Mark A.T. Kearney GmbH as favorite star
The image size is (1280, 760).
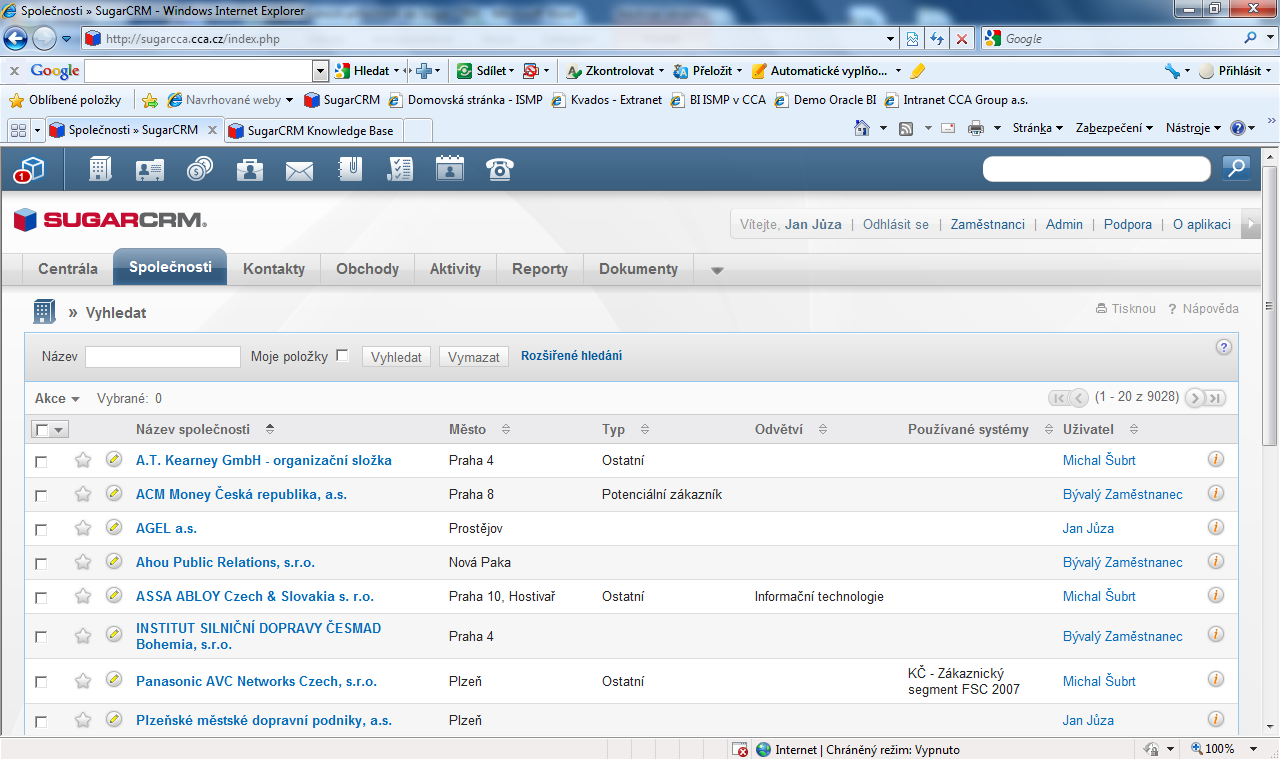83,460
